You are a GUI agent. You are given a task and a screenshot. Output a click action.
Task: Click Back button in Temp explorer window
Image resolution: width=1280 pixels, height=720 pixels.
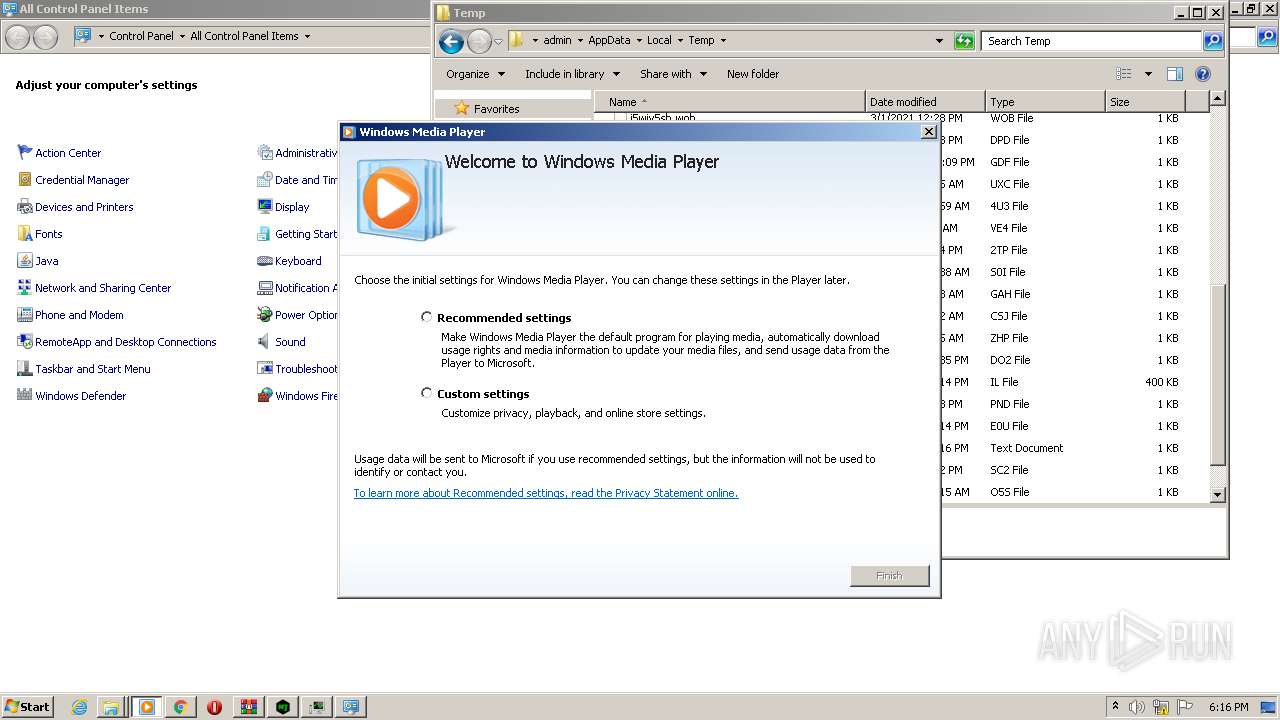pyautogui.click(x=451, y=41)
